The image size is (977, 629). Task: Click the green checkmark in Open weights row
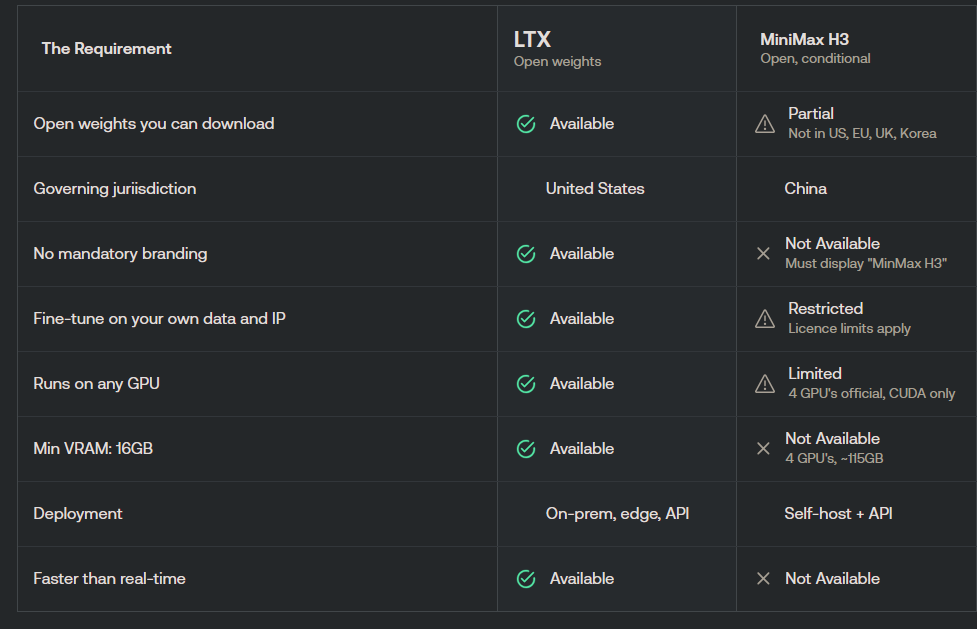(526, 124)
